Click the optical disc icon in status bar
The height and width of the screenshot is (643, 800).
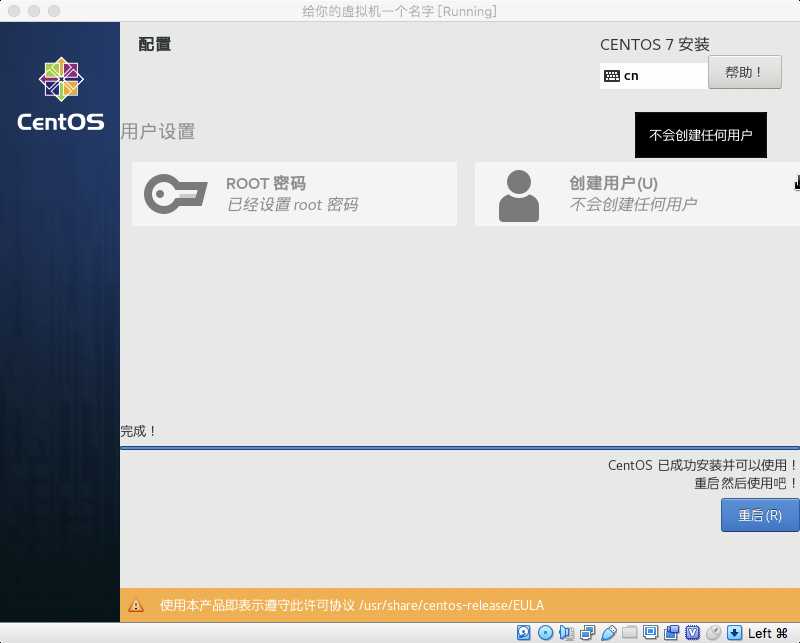(x=545, y=633)
